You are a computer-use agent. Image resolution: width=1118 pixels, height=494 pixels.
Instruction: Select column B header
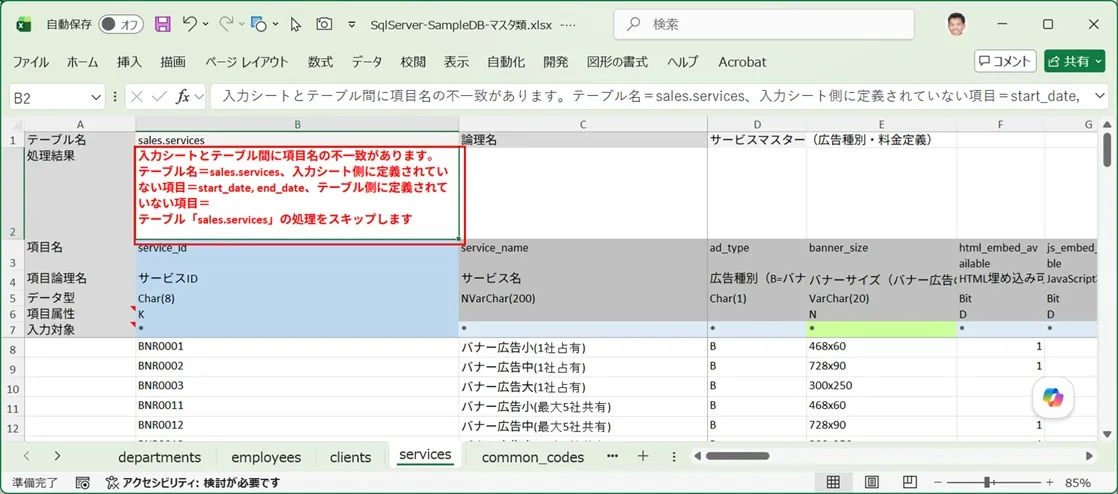(x=297, y=124)
